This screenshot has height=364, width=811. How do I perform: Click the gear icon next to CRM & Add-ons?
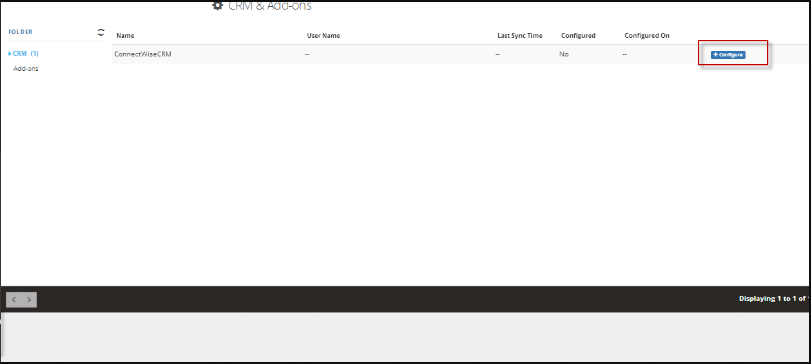(218, 6)
